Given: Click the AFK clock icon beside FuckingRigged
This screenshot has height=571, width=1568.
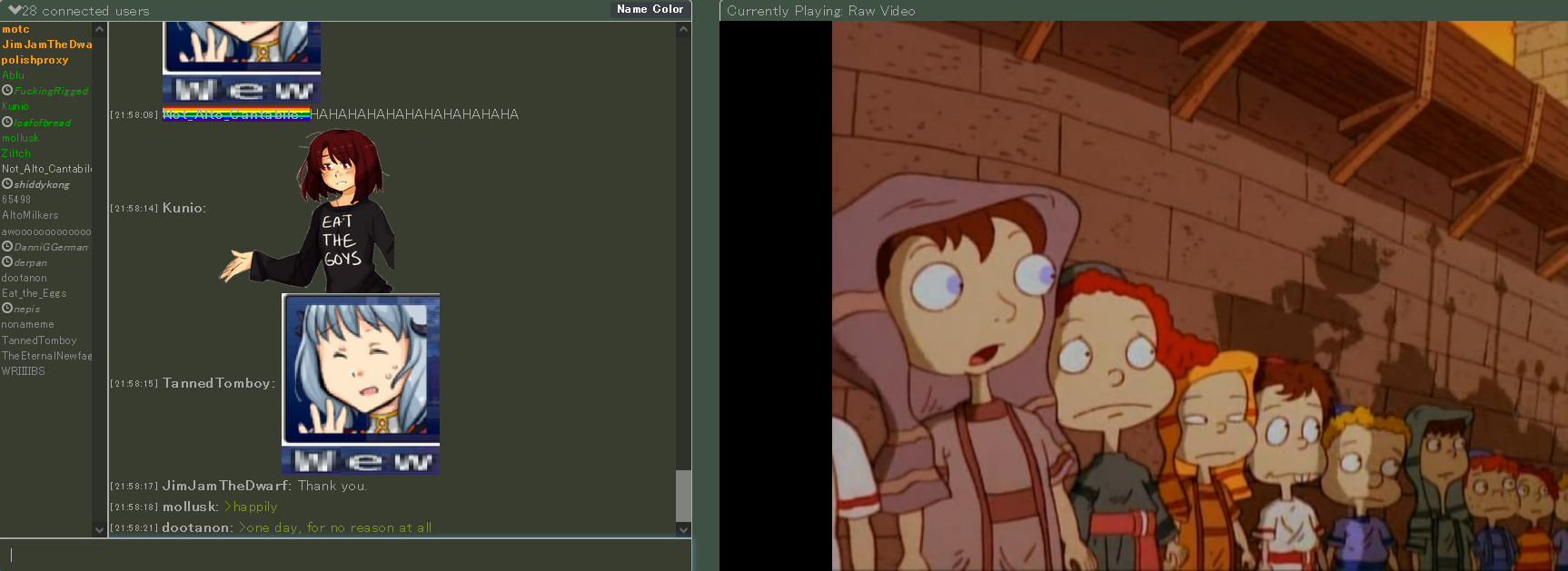Looking at the screenshot, I should [7, 91].
